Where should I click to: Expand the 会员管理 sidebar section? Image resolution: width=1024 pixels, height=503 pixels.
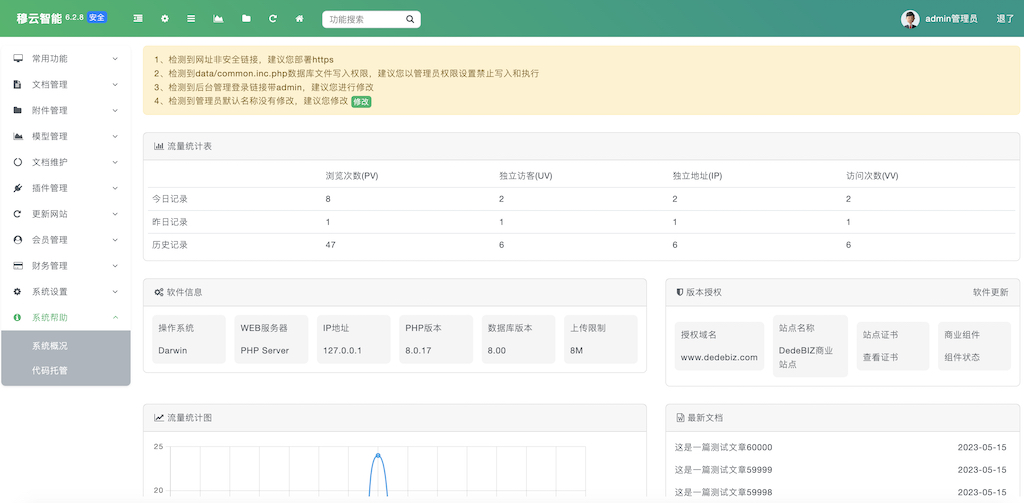pos(65,240)
